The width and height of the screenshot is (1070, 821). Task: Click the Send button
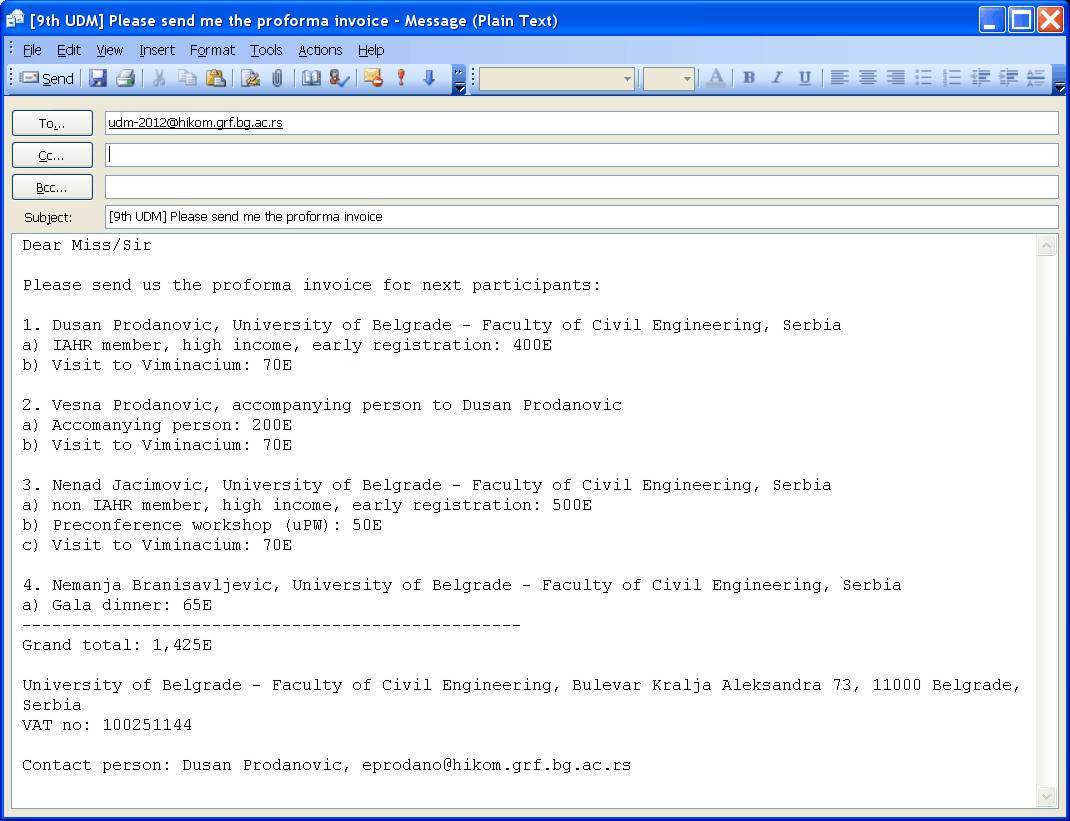tap(47, 78)
